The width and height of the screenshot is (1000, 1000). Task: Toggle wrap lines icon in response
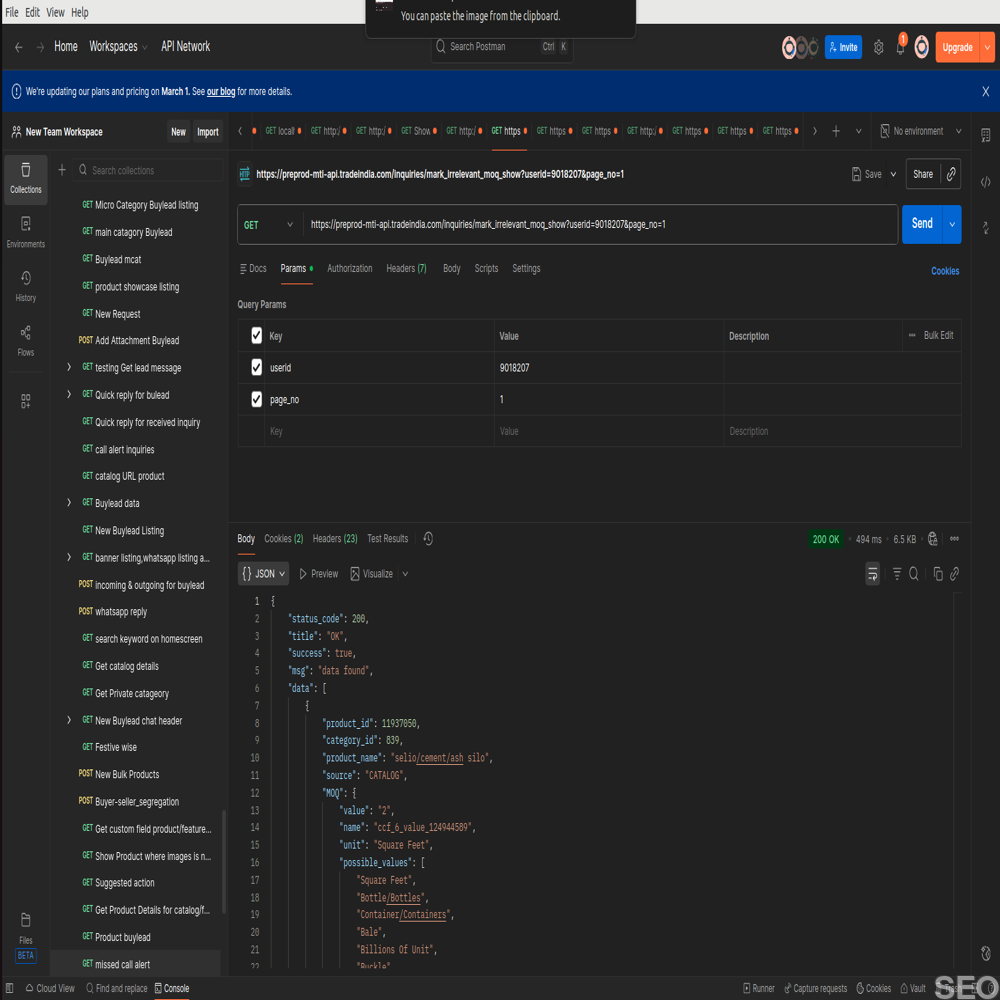(872, 574)
